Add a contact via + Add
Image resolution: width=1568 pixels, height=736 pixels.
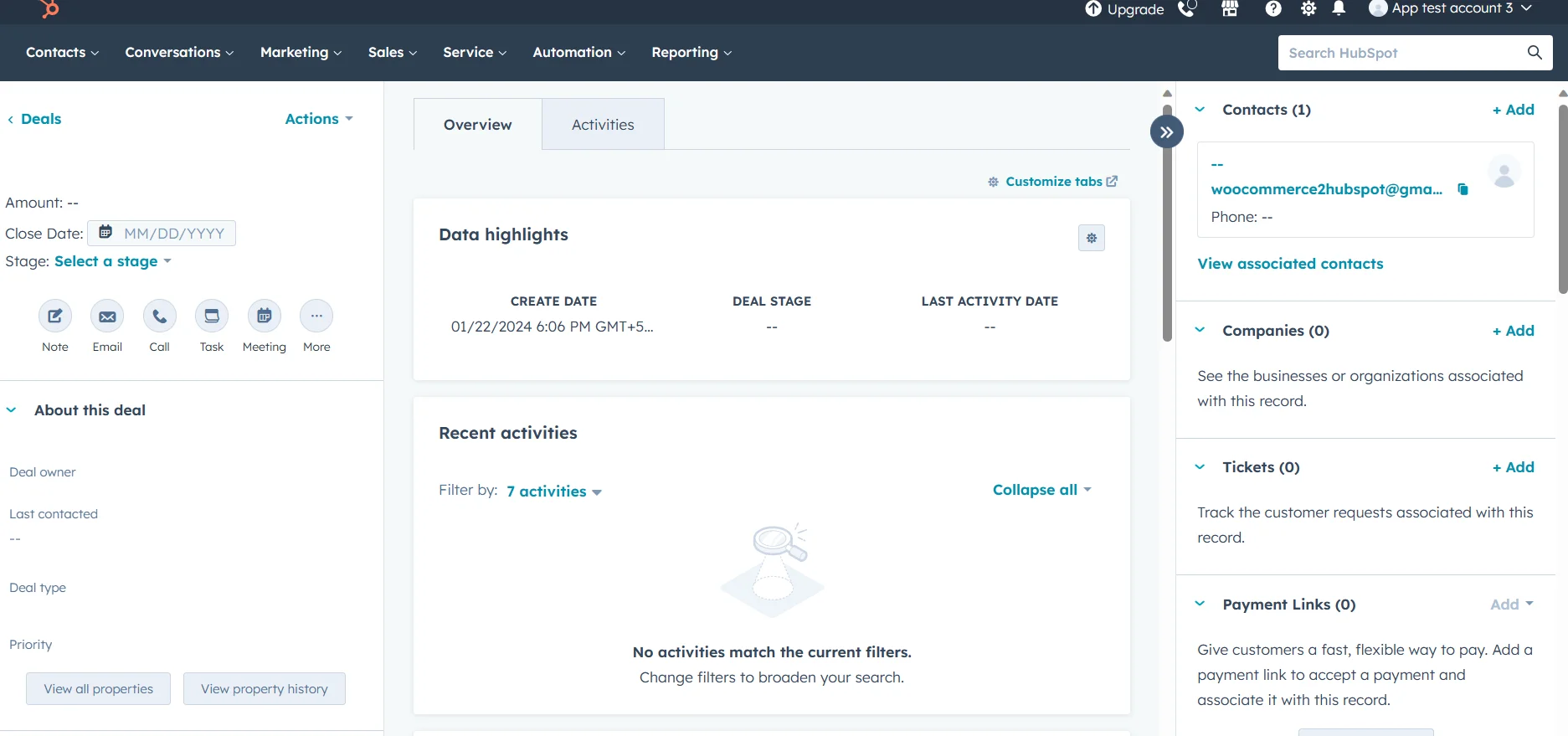pyautogui.click(x=1514, y=110)
